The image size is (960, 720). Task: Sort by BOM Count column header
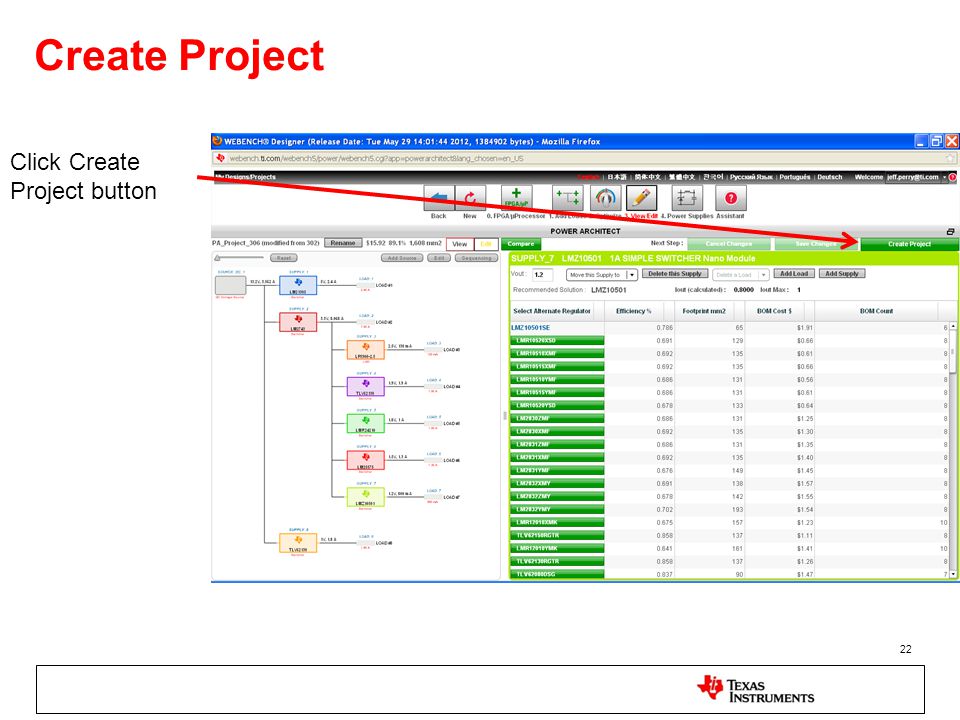click(876, 311)
